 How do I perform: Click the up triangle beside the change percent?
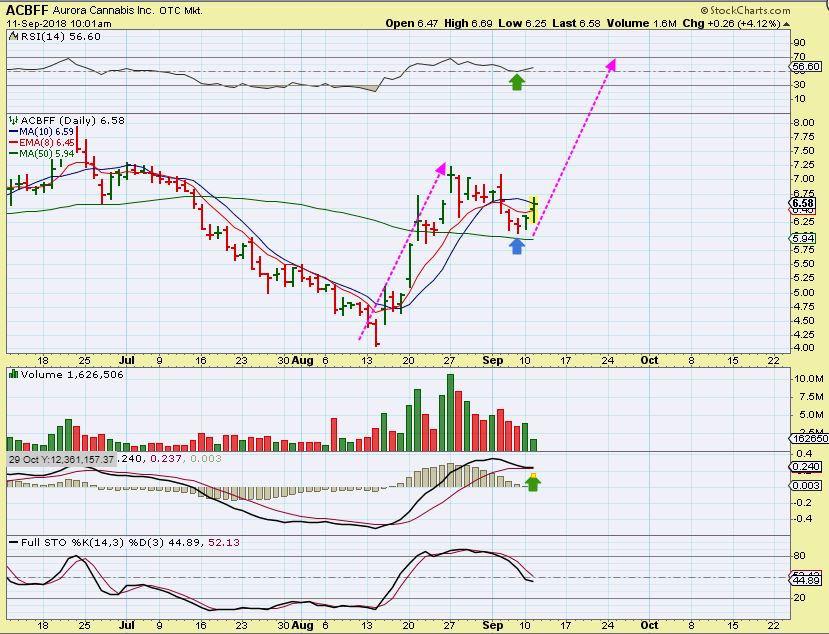pos(787,24)
